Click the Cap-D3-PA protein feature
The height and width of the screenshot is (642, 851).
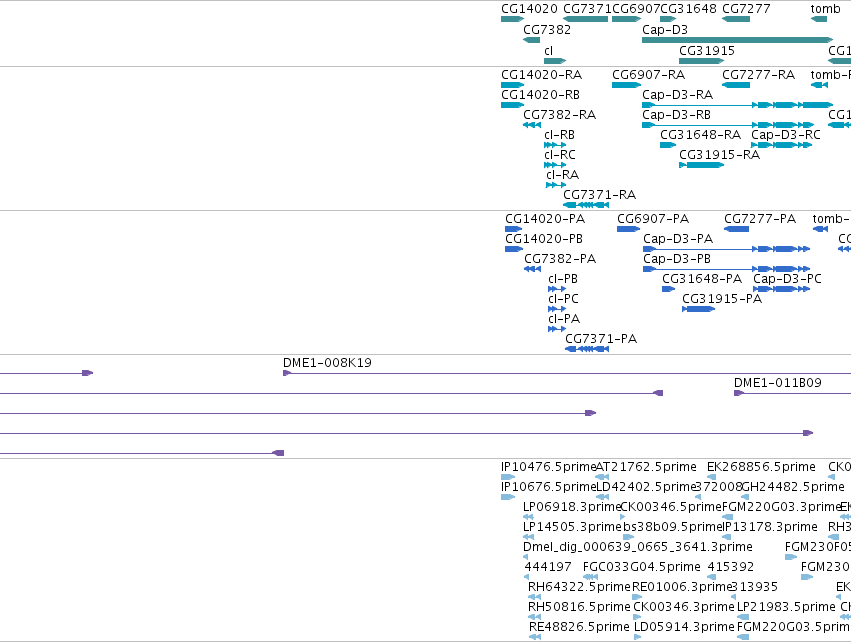[727, 249]
